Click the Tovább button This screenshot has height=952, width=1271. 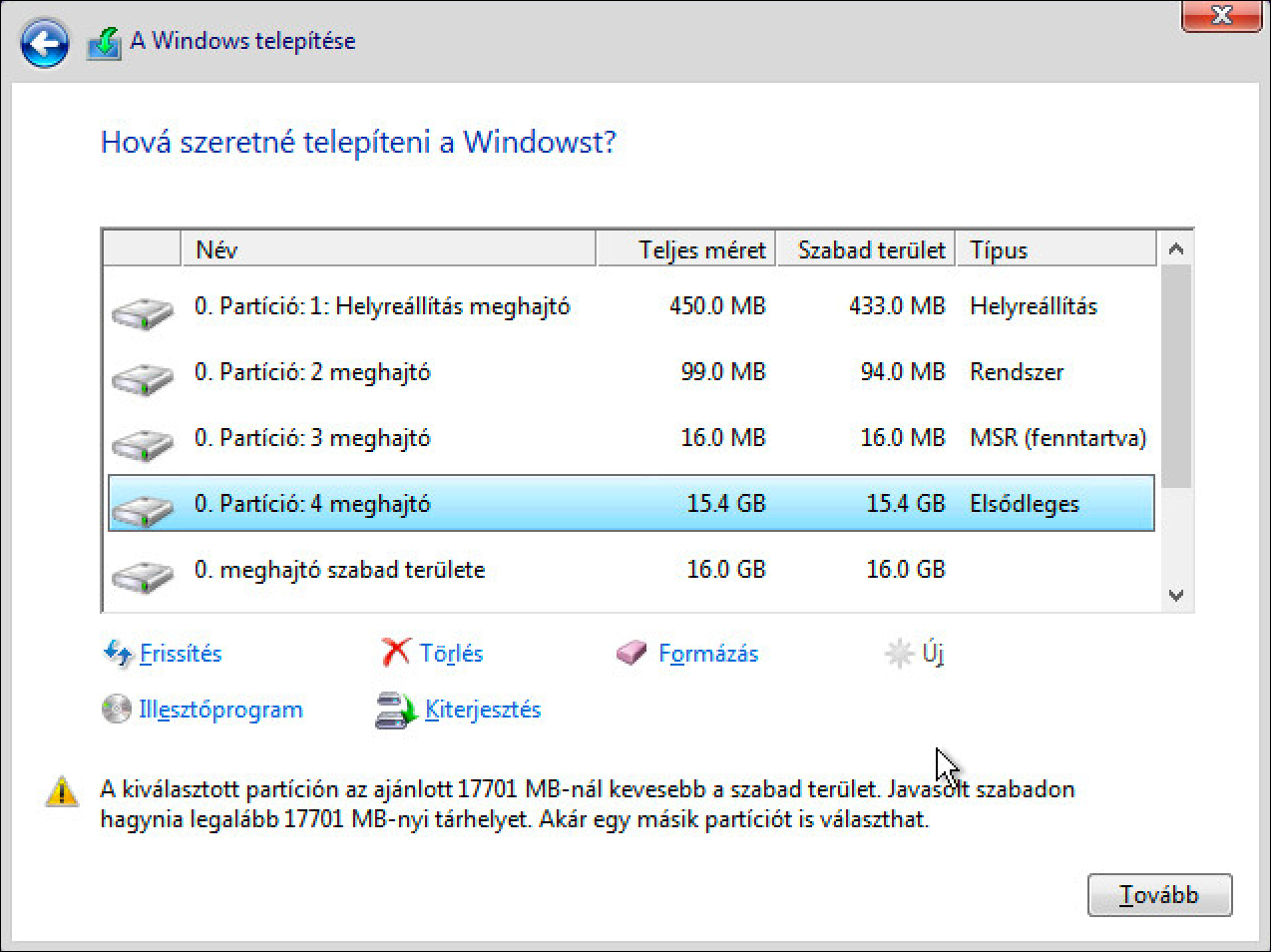coord(1159,895)
